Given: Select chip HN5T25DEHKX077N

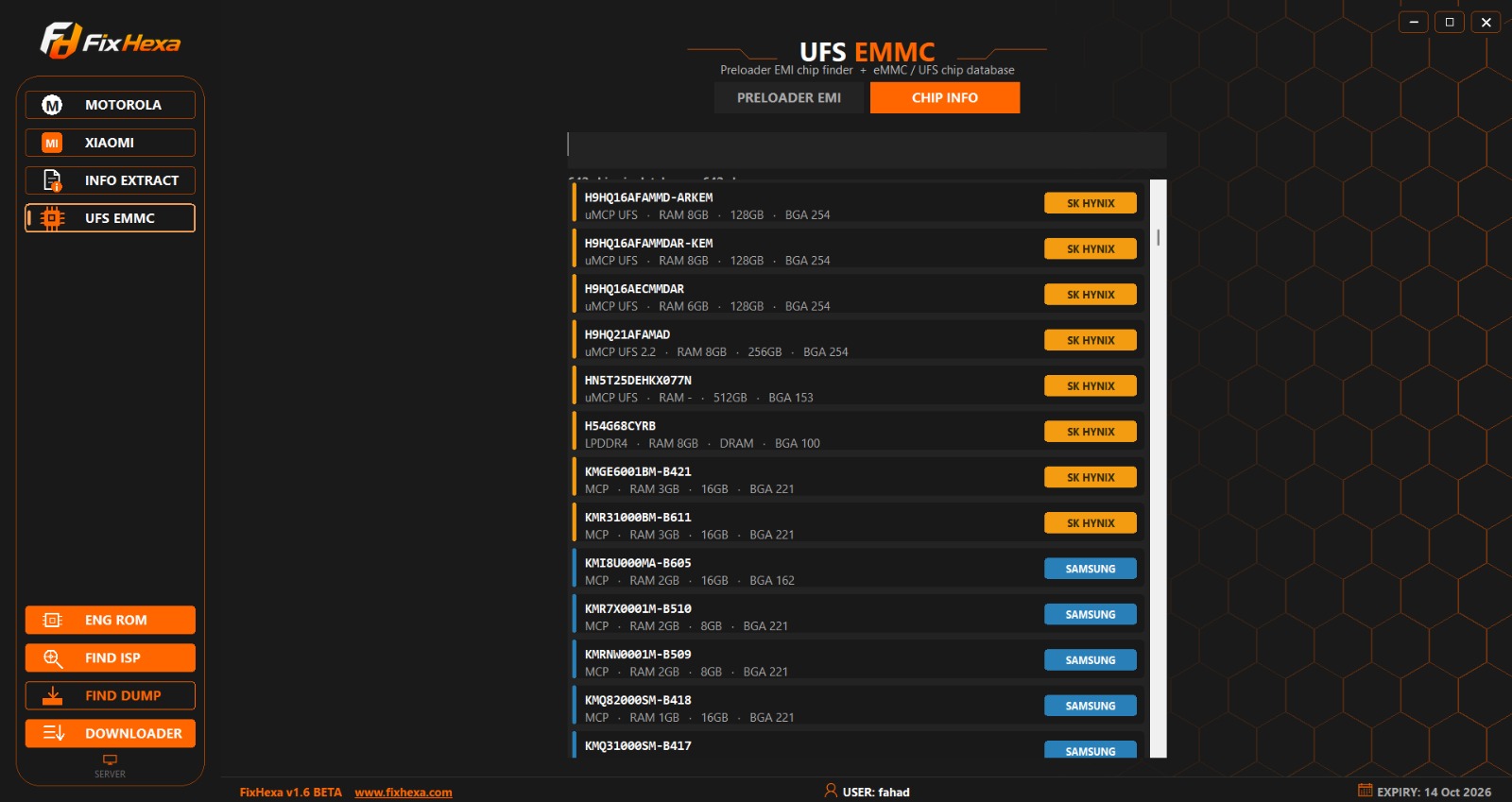Looking at the screenshot, I should pos(858,387).
